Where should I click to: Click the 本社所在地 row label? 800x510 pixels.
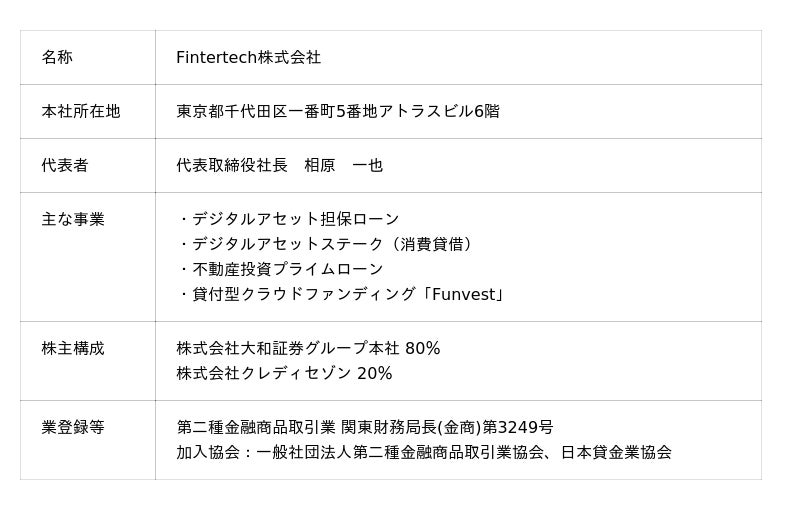point(81,112)
